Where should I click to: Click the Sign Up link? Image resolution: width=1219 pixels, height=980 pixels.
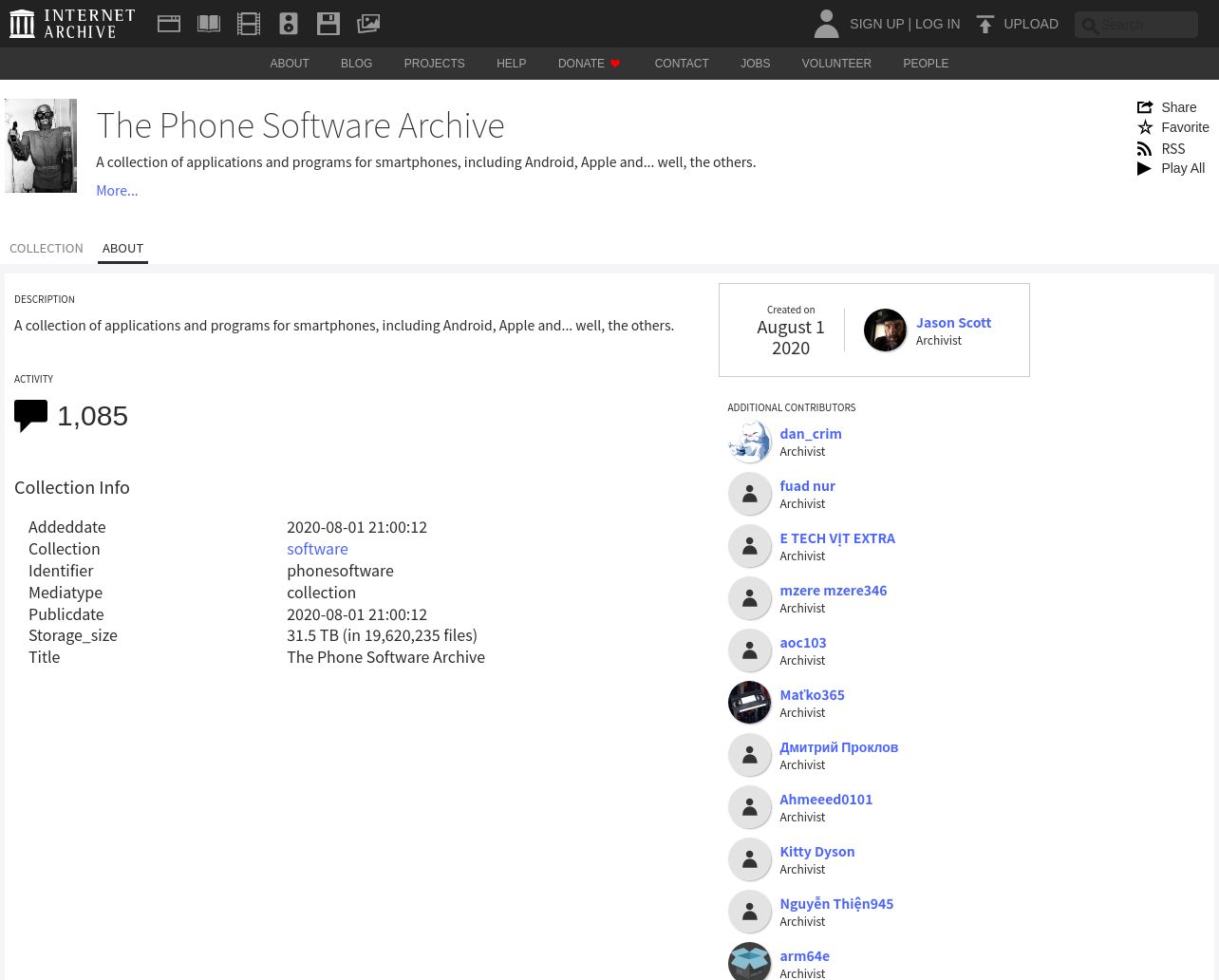click(876, 24)
